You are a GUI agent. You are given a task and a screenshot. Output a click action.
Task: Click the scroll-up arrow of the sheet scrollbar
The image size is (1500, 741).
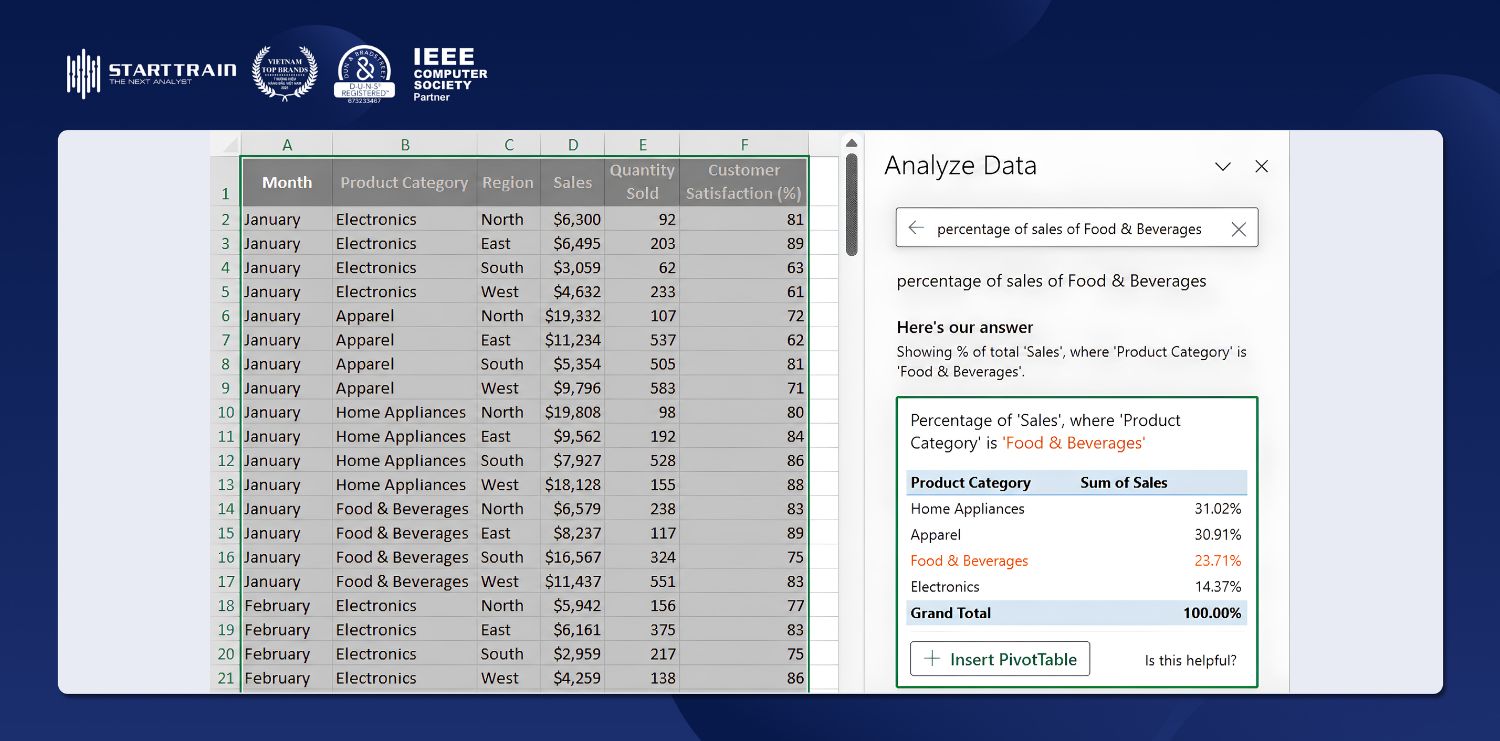852,143
